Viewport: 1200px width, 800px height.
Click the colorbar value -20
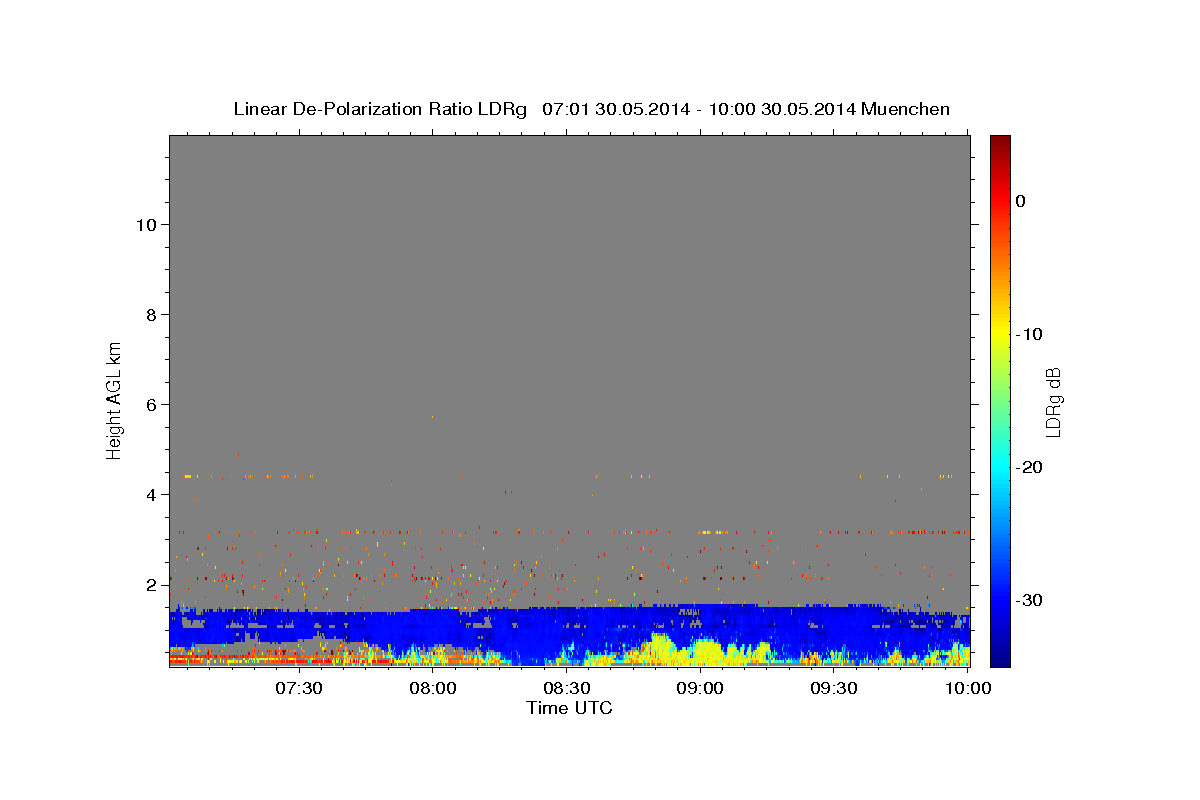coord(1029,467)
